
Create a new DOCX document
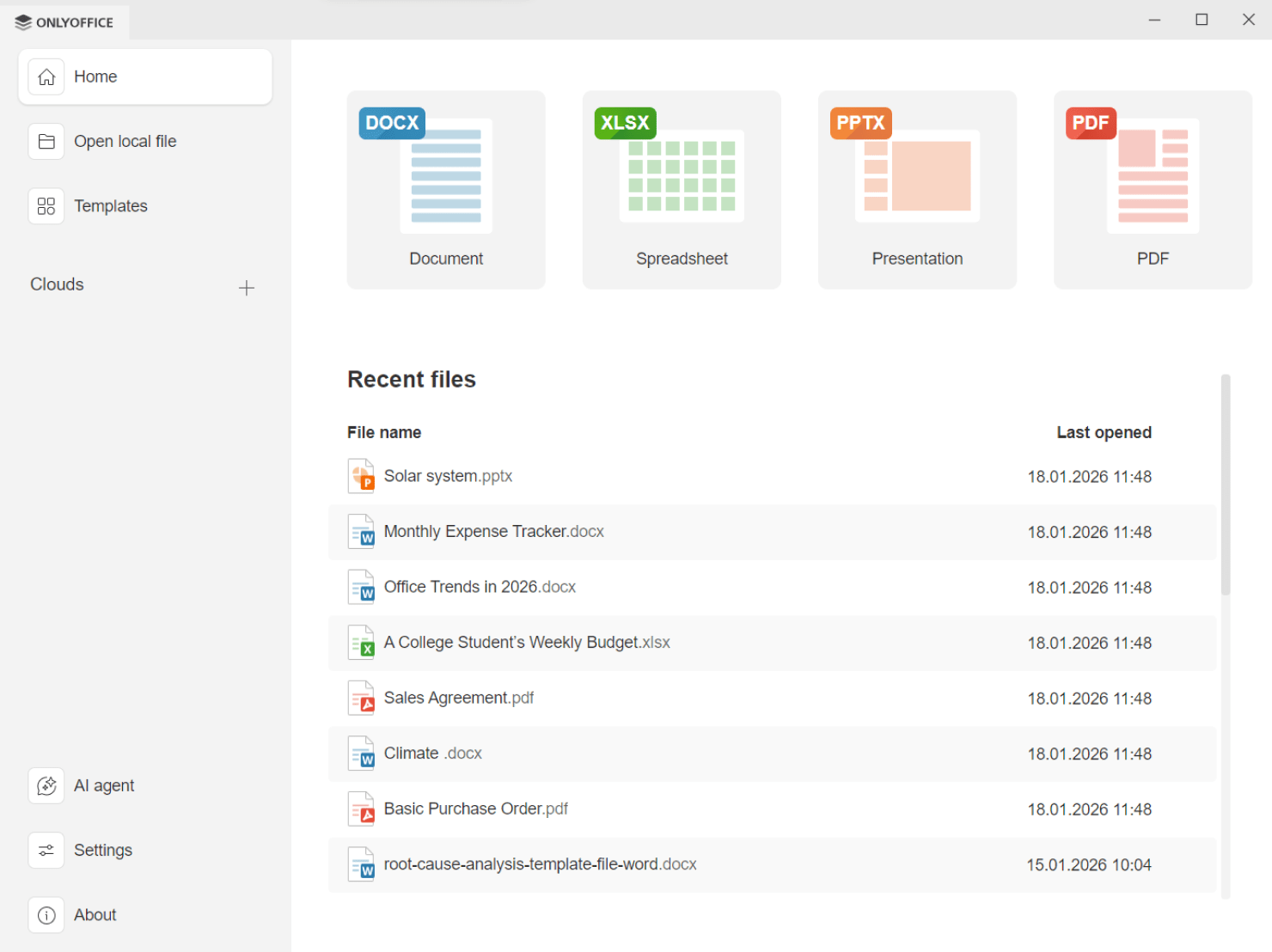pos(445,189)
